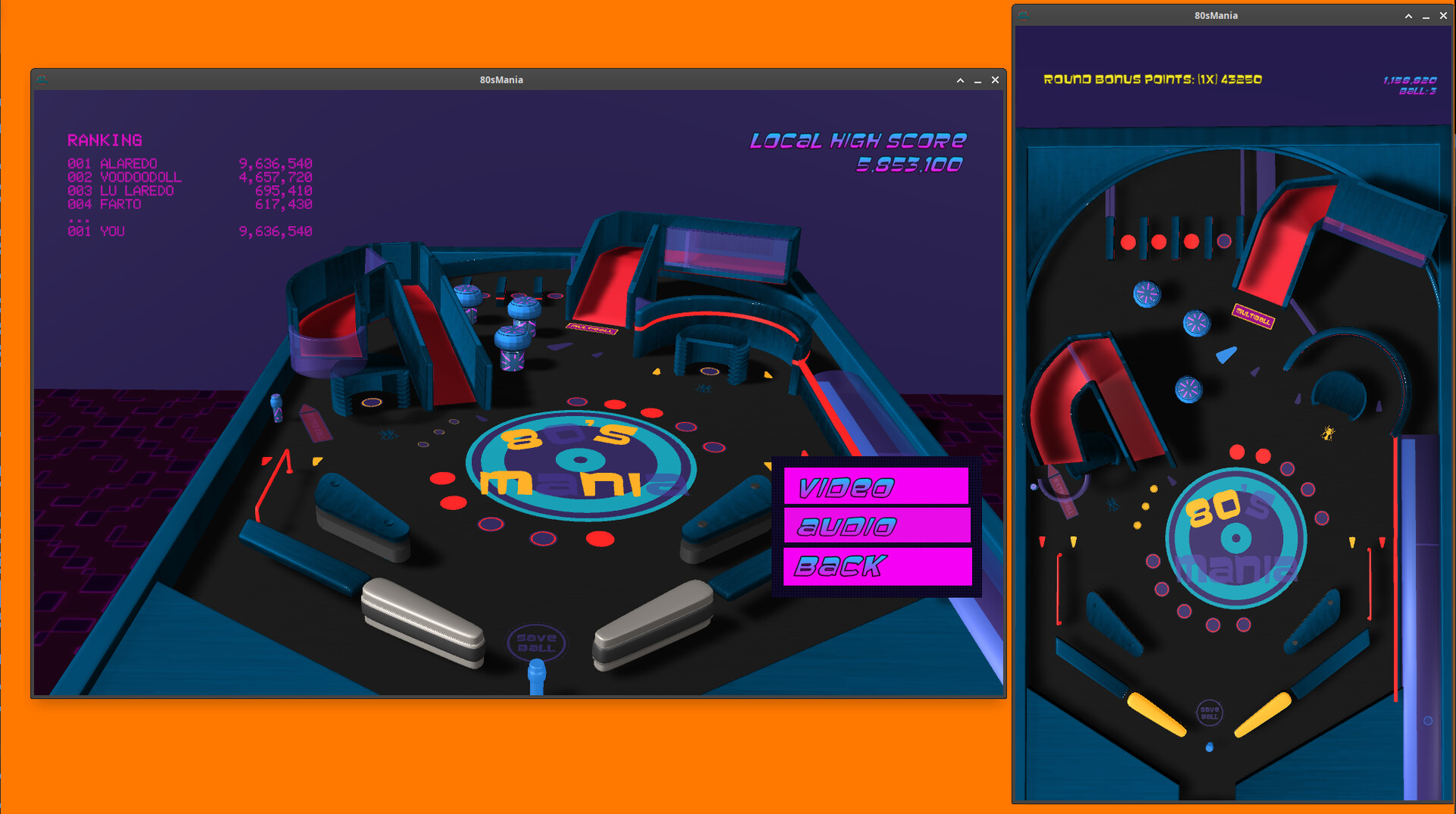Click the Round Bonus Points text on right window
This screenshot has width=1456, height=814.
pyautogui.click(x=1151, y=79)
